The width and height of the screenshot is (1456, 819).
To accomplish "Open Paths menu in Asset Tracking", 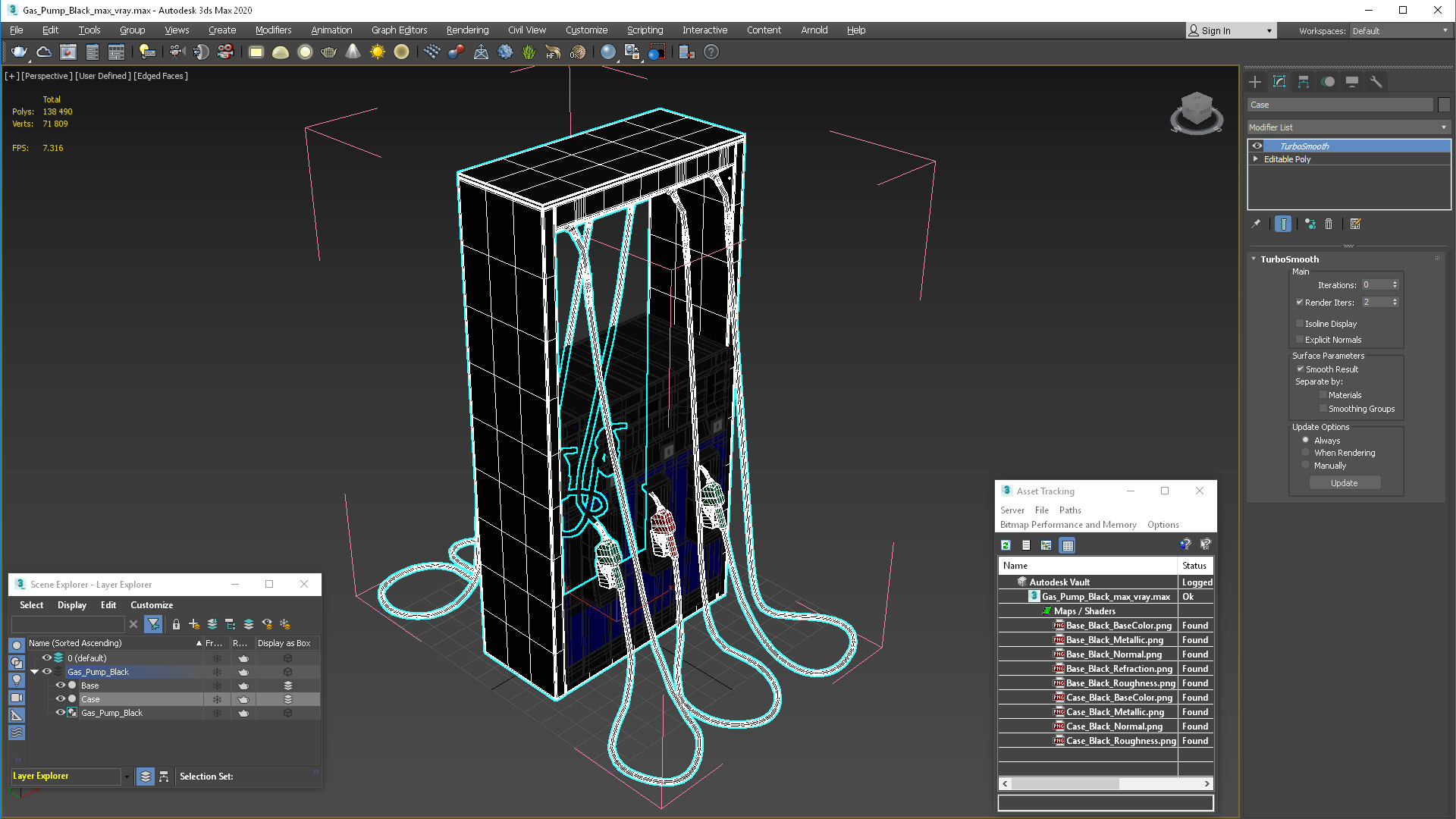I will (1070, 510).
